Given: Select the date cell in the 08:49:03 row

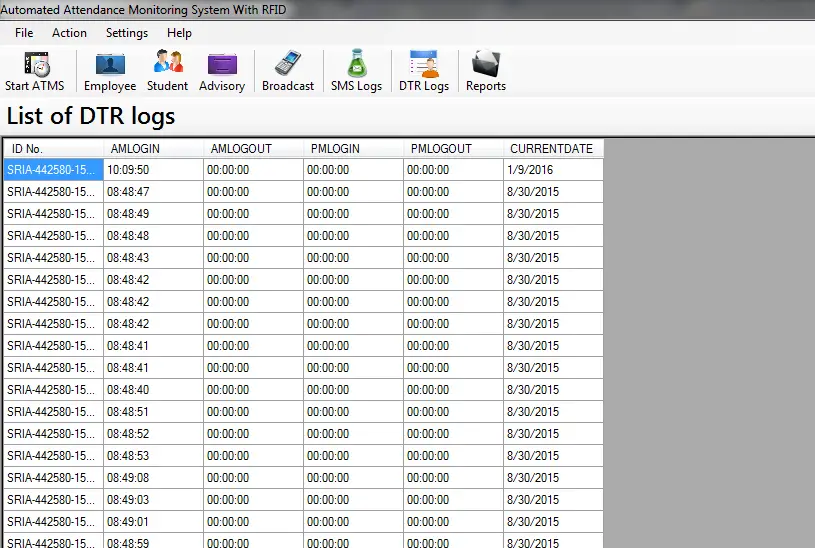Looking at the screenshot, I should pyautogui.click(x=553, y=500).
